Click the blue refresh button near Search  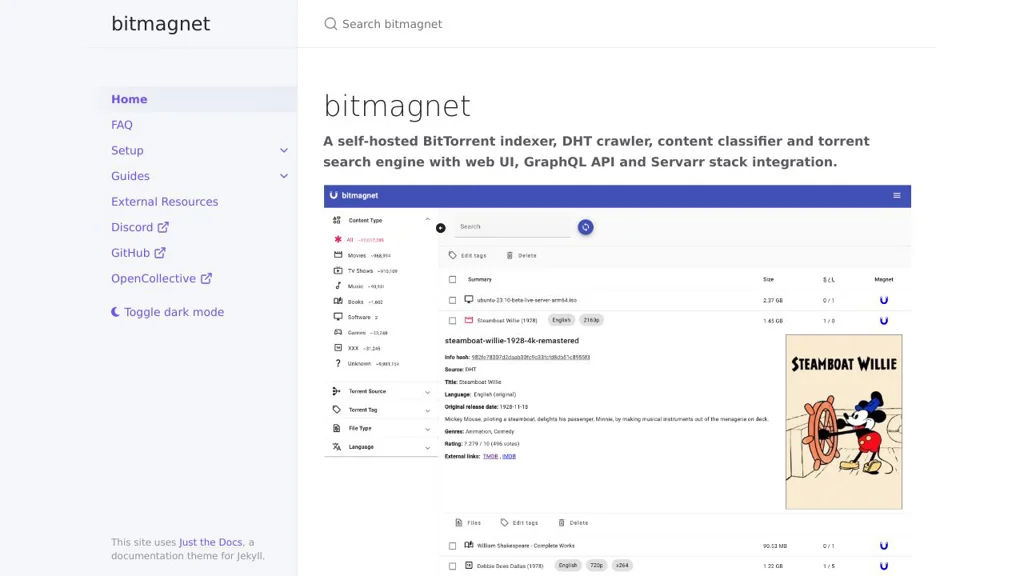(586, 227)
